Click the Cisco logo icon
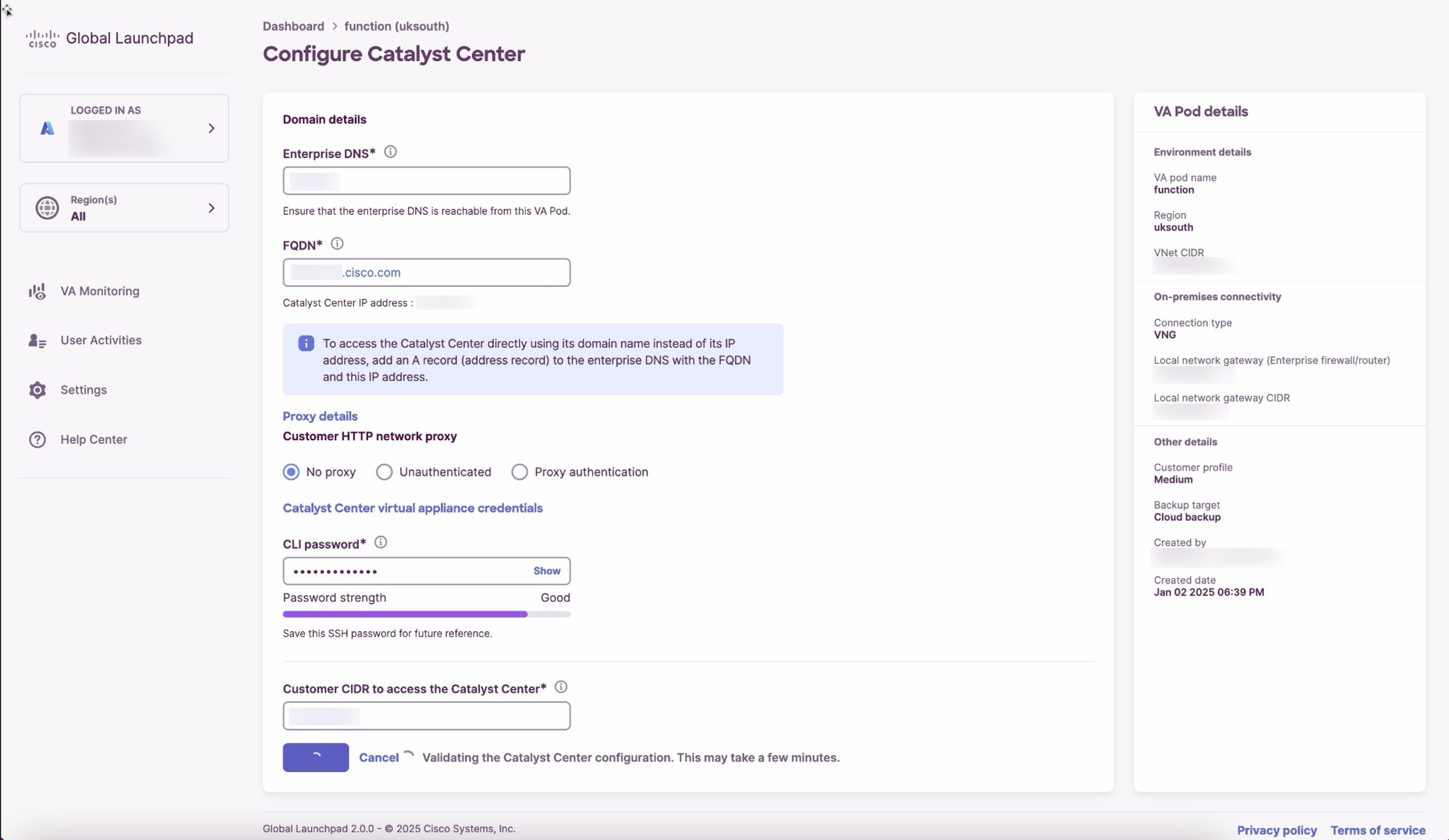1449x840 pixels. (x=42, y=39)
